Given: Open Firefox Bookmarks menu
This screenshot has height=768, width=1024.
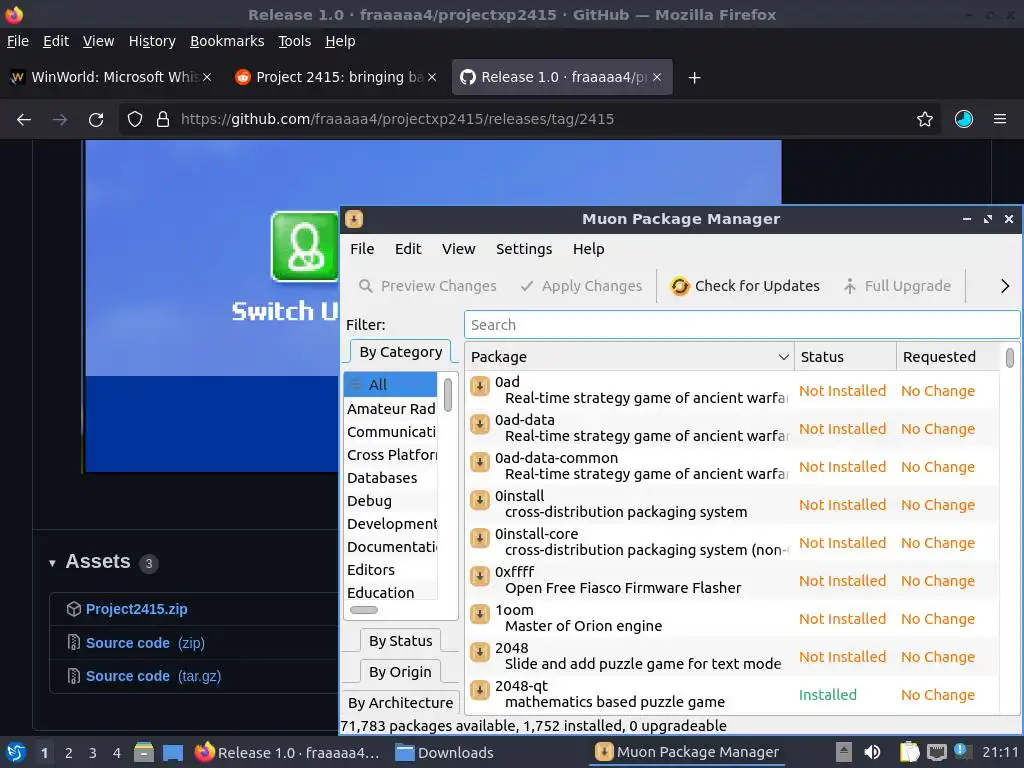Looking at the screenshot, I should click(227, 41).
